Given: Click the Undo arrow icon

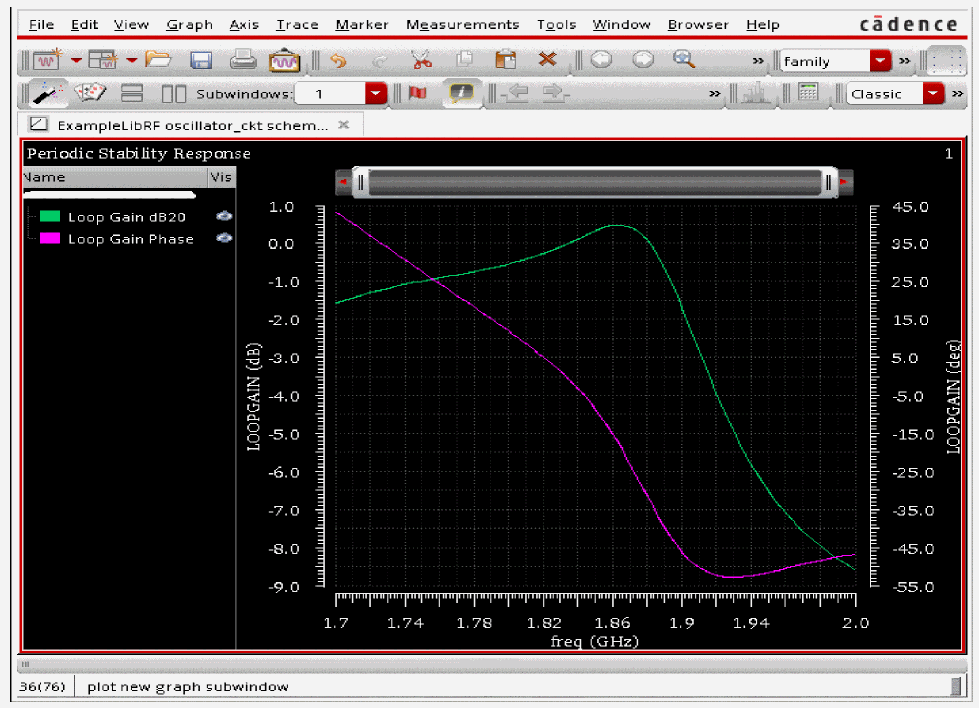Looking at the screenshot, I should click(338, 61).
